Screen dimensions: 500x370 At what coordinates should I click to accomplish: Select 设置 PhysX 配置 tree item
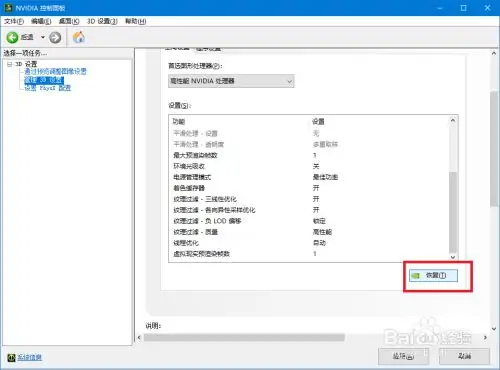(x=48, y=88)
